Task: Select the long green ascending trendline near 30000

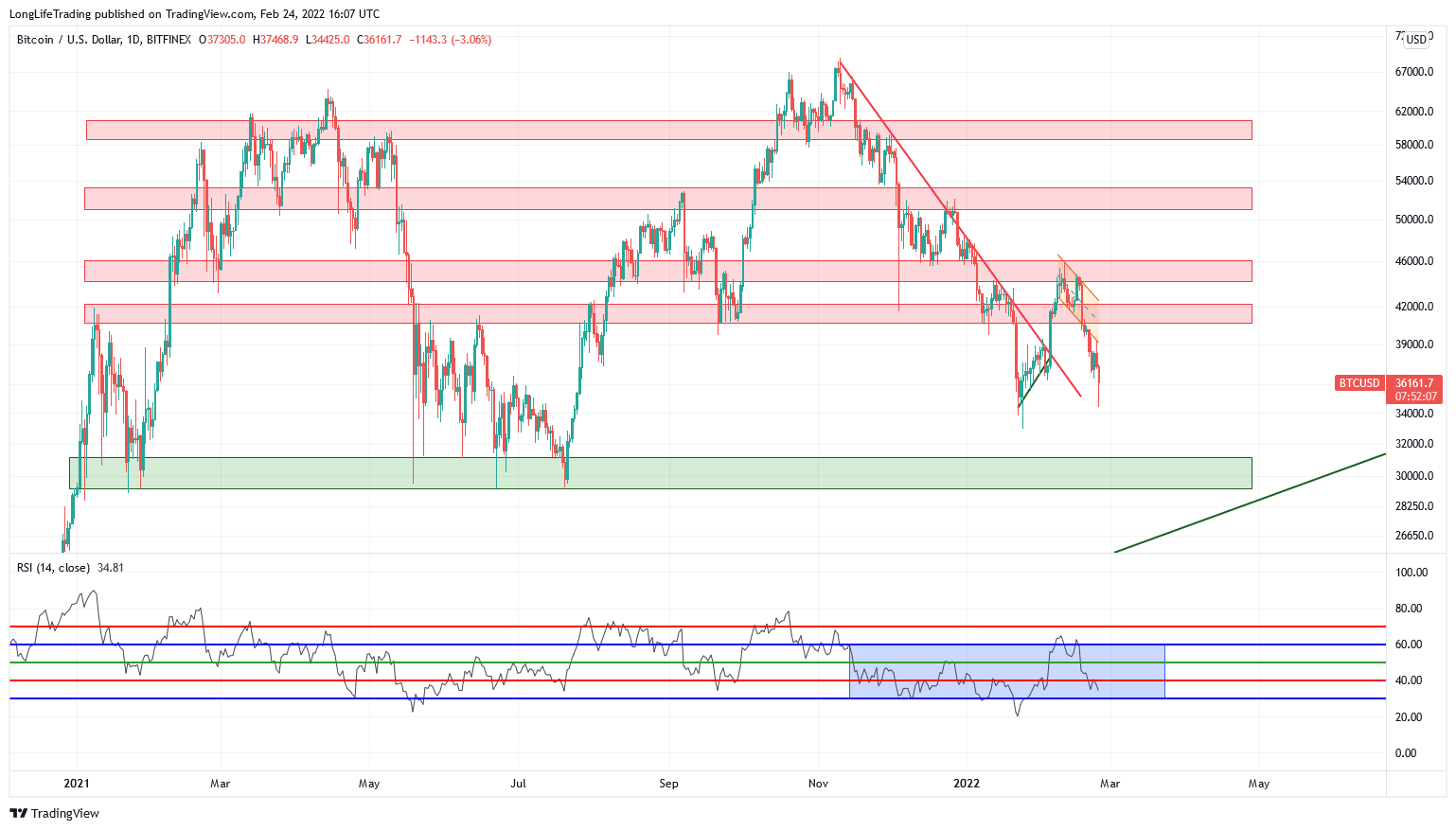Action: point(1250,503)
